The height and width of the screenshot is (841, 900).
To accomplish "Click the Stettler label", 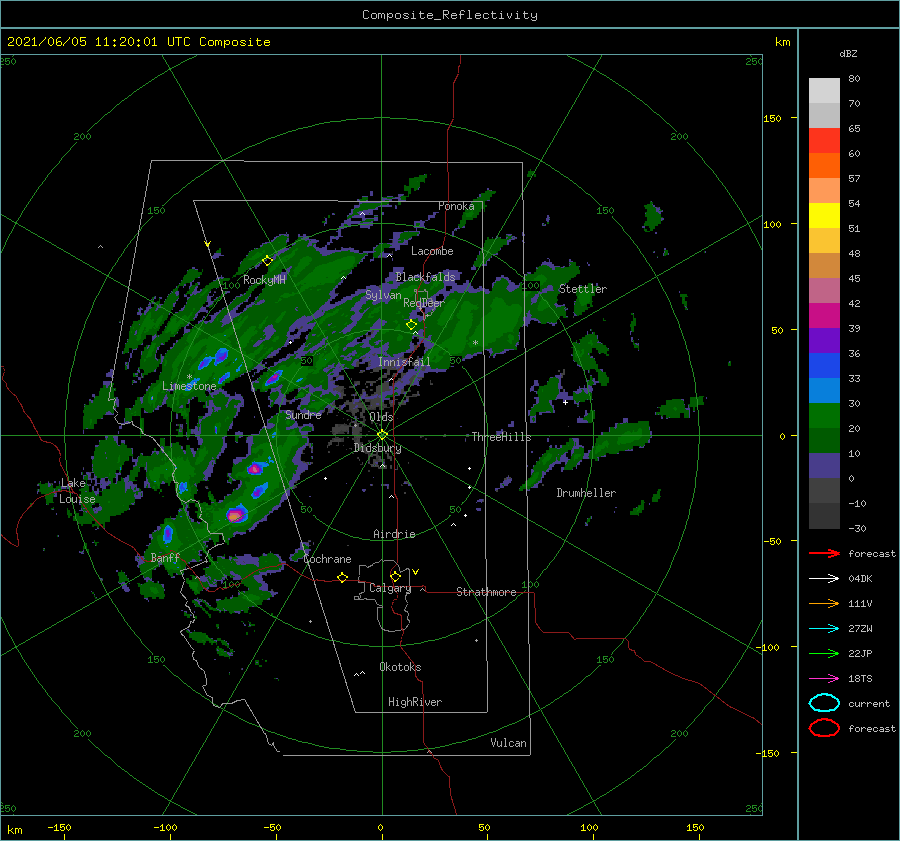I will [583, 289].
